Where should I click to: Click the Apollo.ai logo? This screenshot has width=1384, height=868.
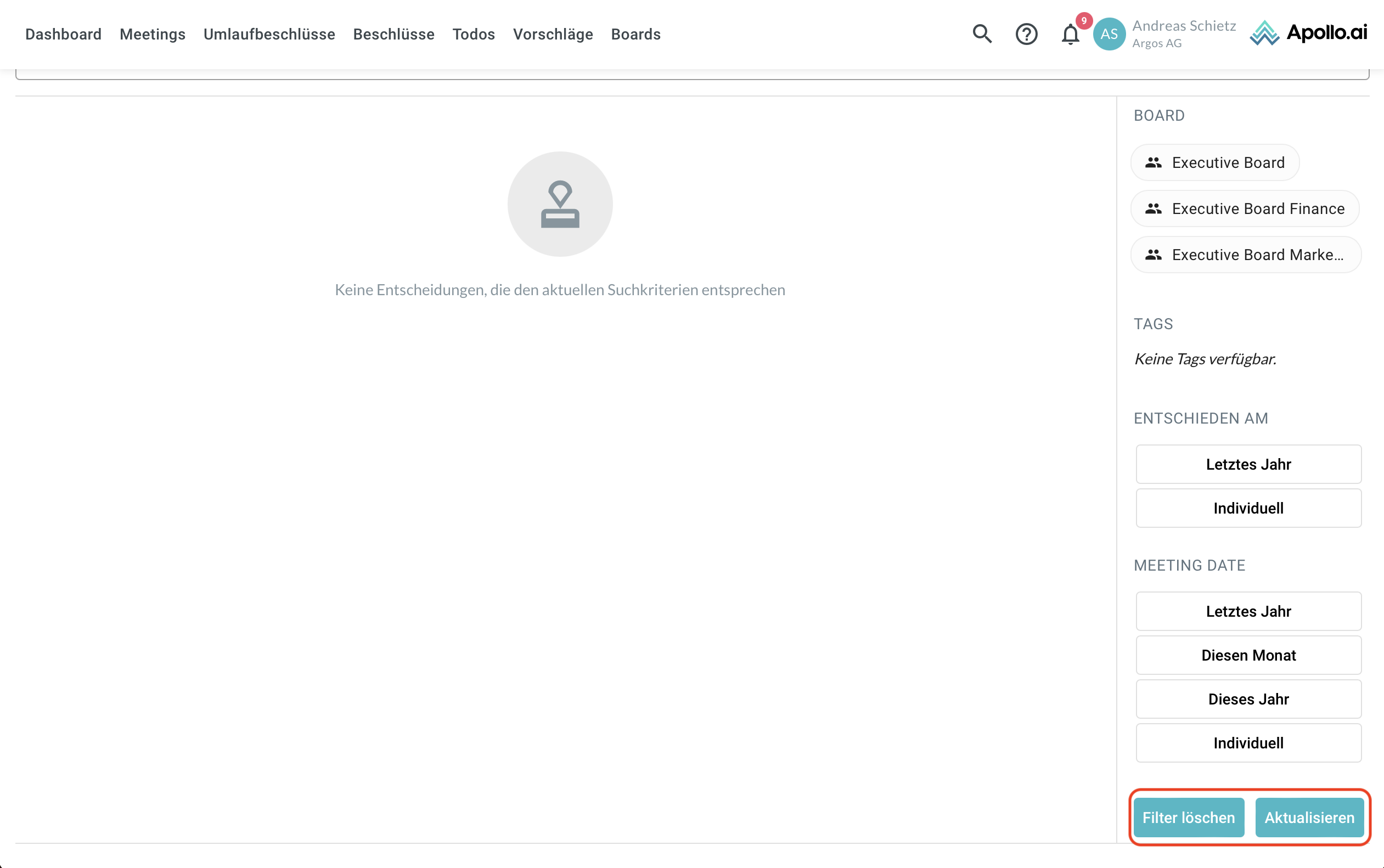click(1308, 33)
